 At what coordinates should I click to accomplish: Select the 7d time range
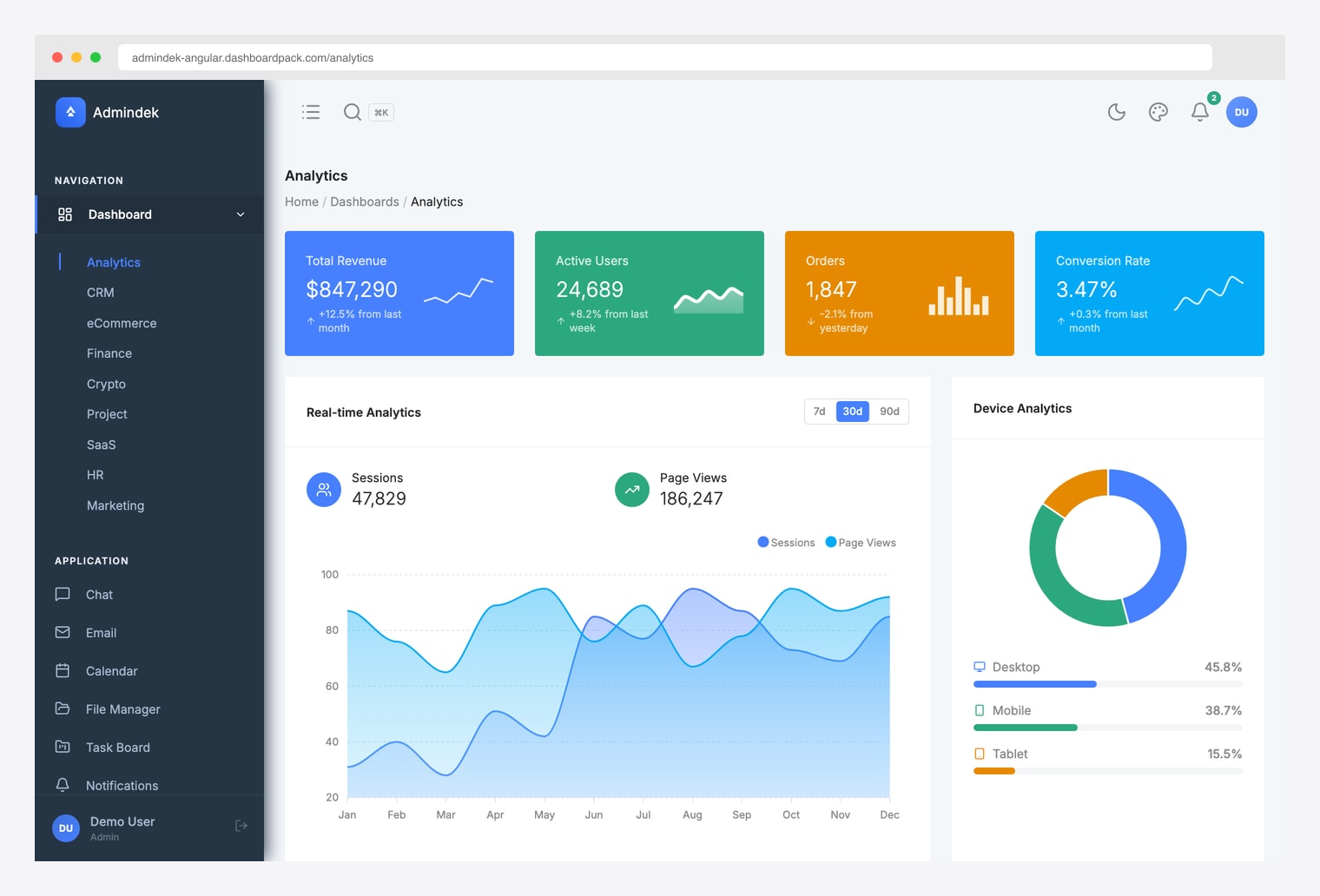coord(820,412)
